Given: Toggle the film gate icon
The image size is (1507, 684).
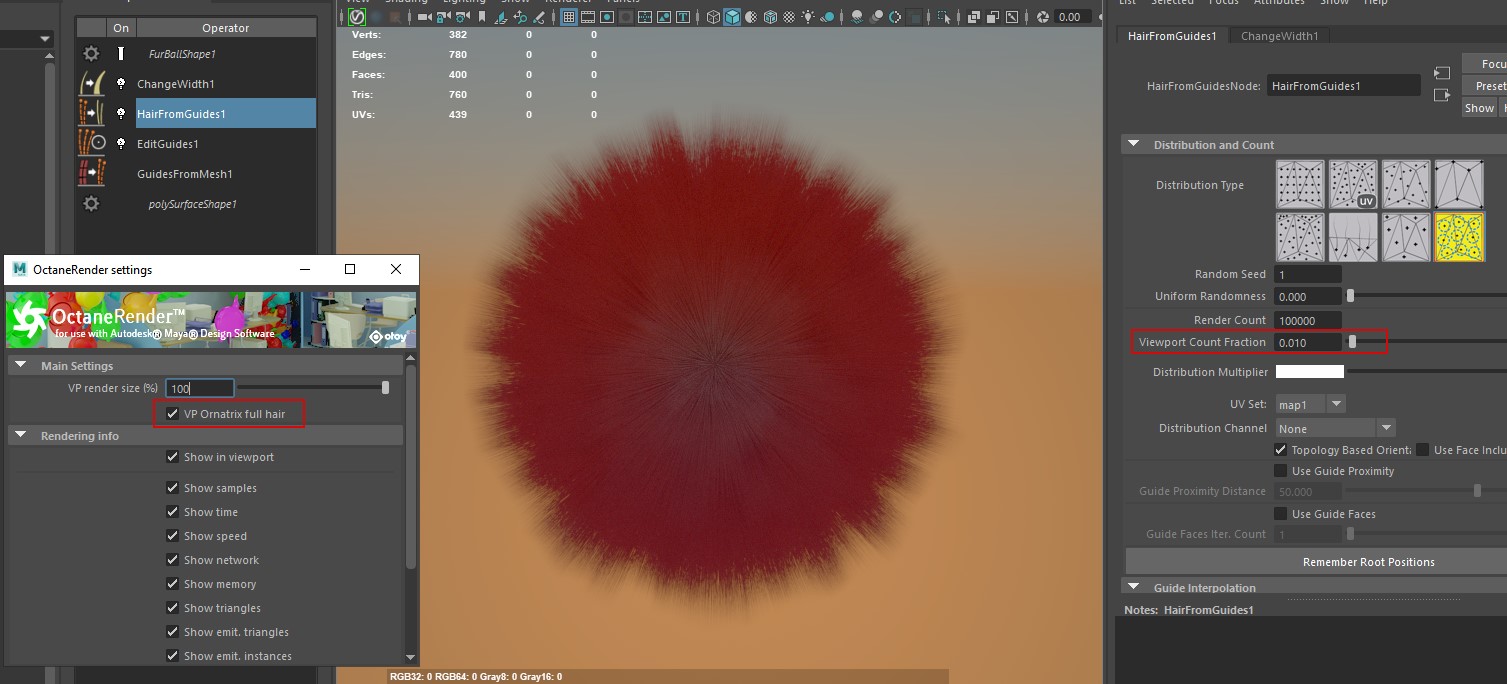Looking at the screenshot, I should point(587,17).
